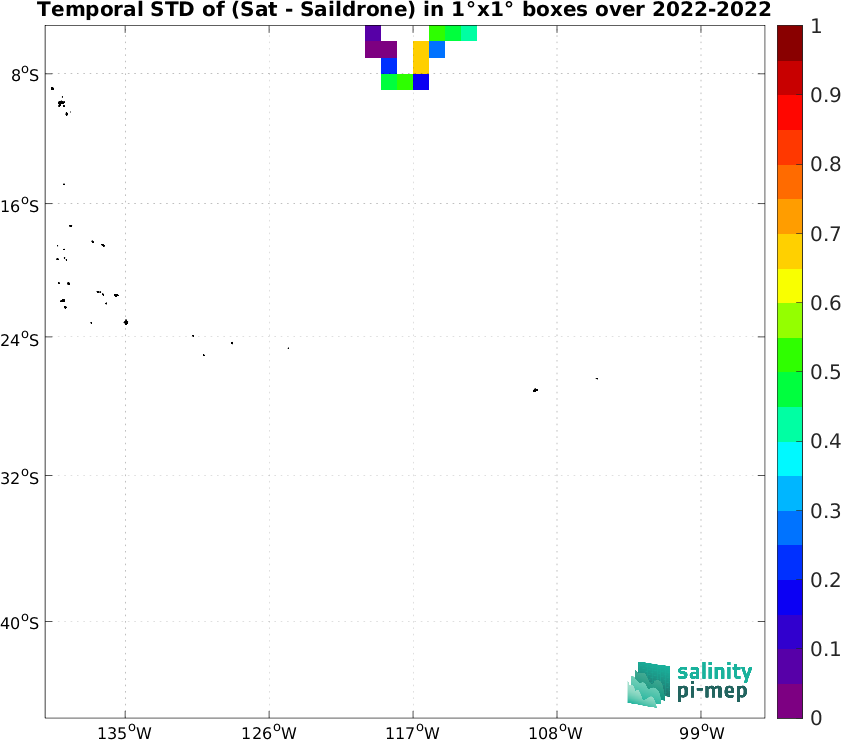The width and height of the screenshot is (841, 740).
Task: Click the colorbar tick label 0.1
Action: pos(825,648)
